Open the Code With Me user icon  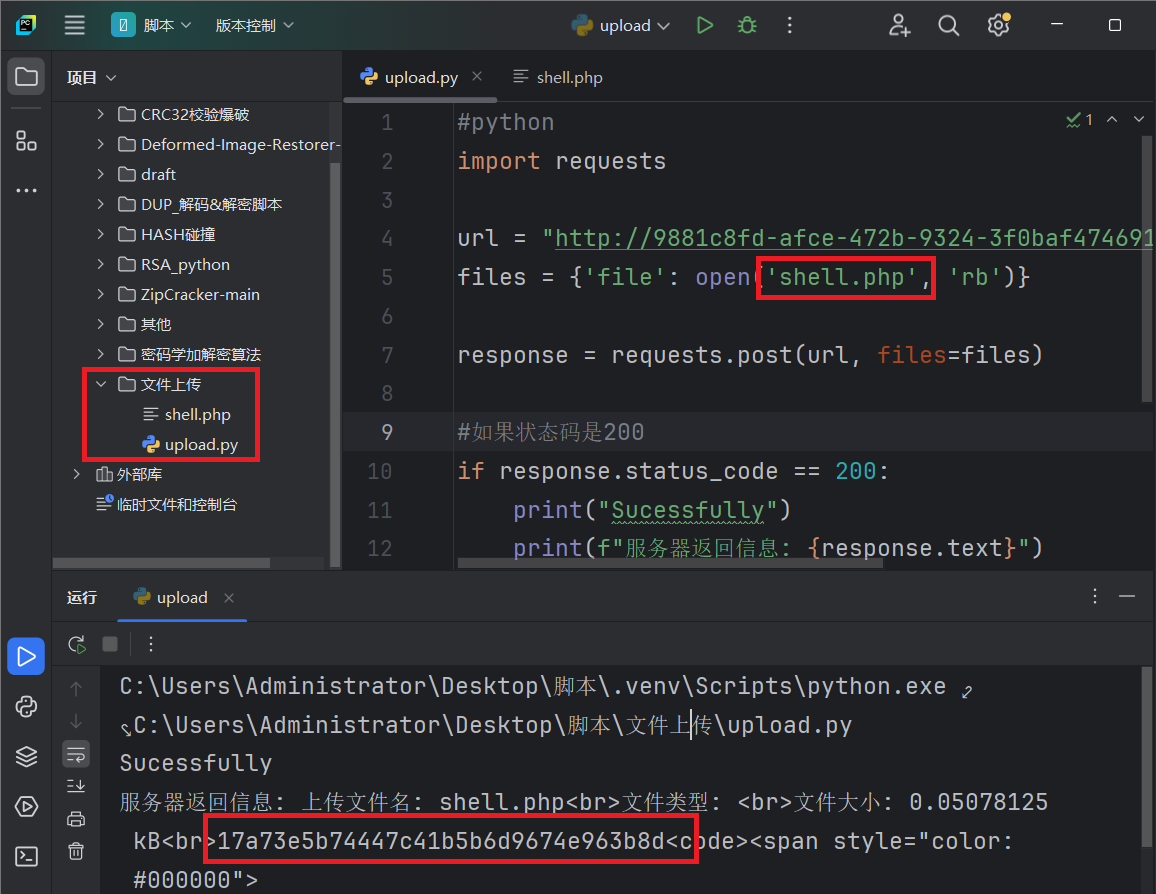click(899, 25)
